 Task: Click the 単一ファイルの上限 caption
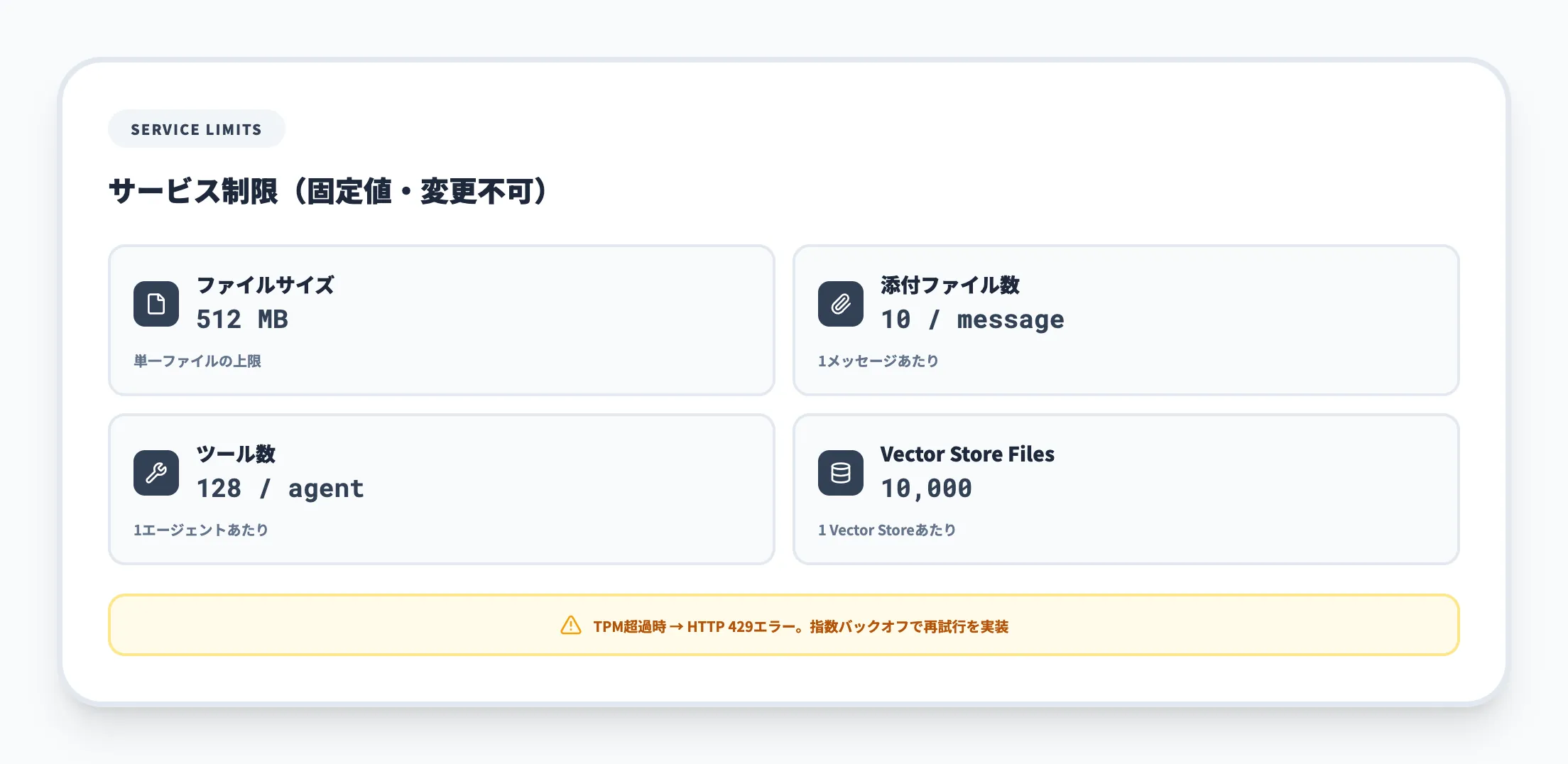(197, 361)
